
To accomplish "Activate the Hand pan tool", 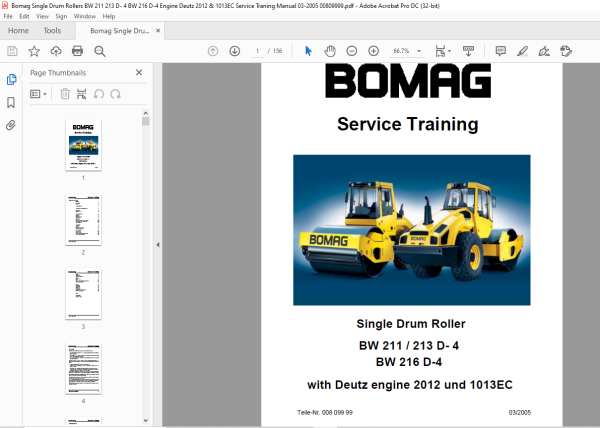I will click(330, 51).
